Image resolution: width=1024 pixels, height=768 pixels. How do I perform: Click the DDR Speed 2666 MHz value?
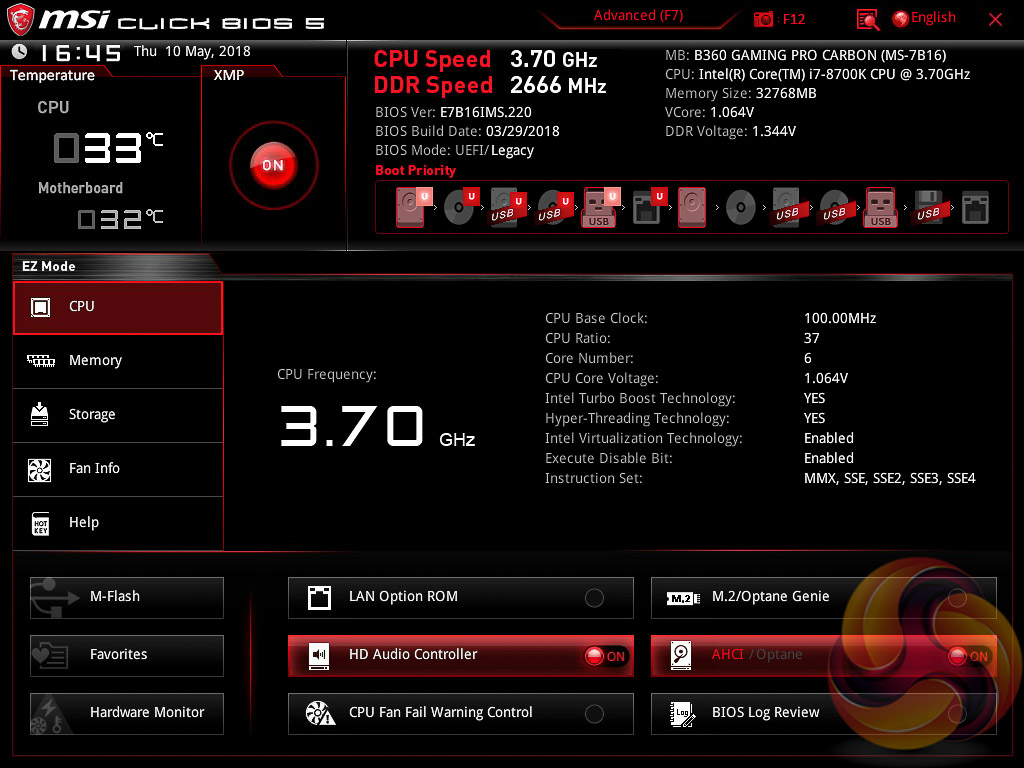[x=558, y=86]
